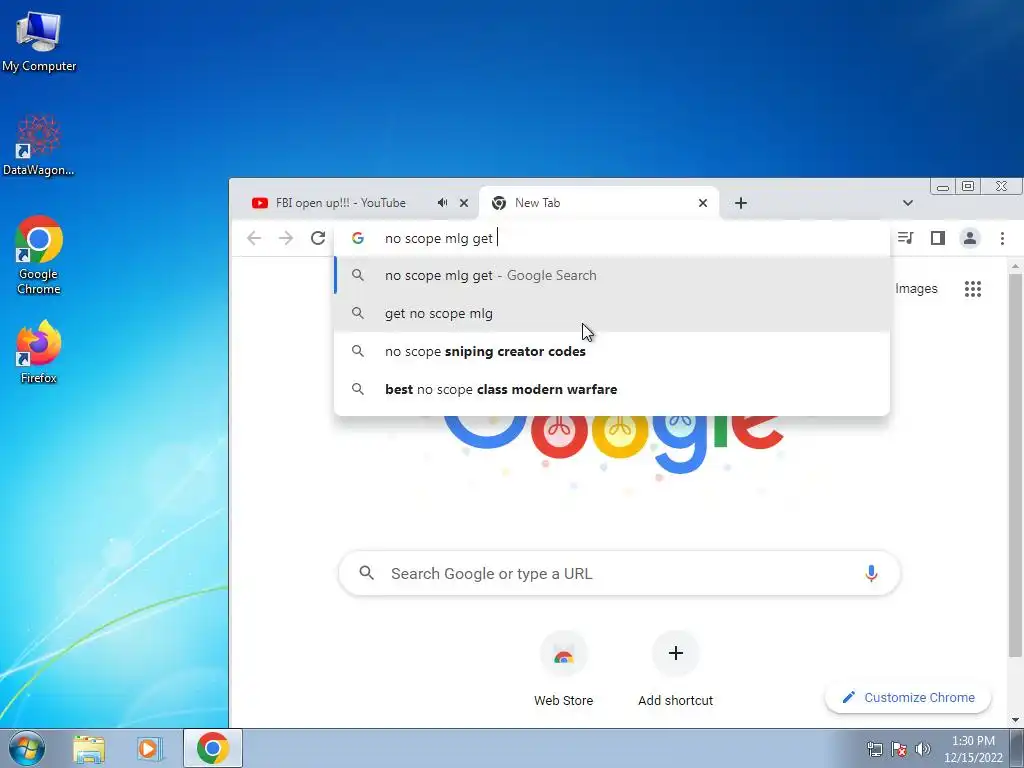
Task: Click Chrome taskbar button
Action: 213,748
